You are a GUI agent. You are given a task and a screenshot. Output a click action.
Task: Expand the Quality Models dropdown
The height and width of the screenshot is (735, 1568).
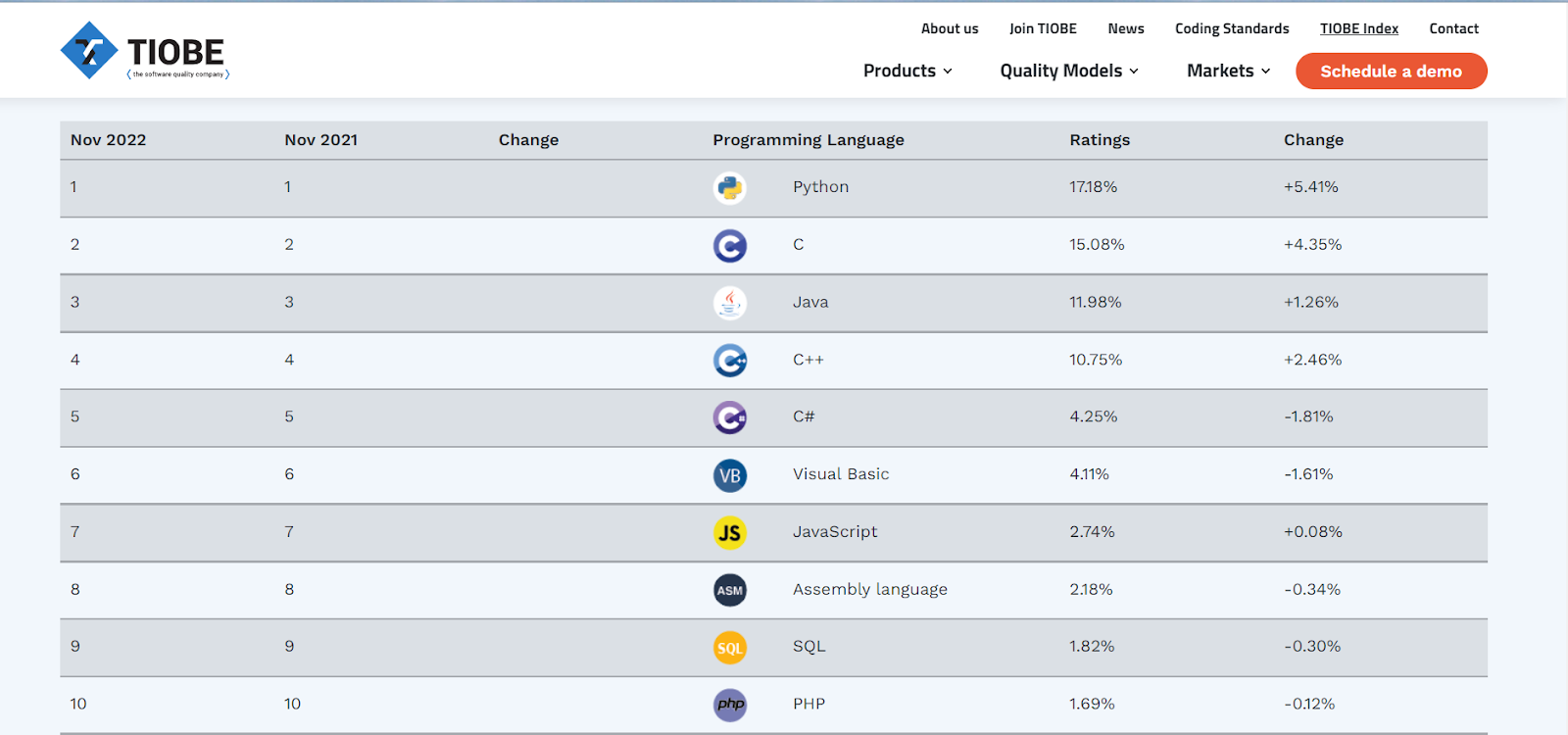[x=1069, y=71]
